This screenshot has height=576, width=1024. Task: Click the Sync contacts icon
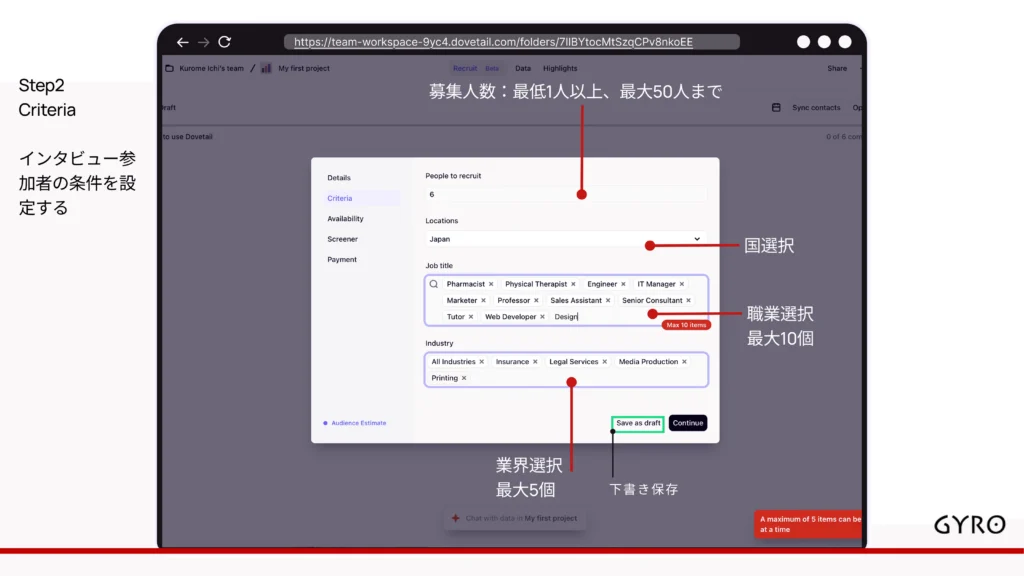[776, 108]
